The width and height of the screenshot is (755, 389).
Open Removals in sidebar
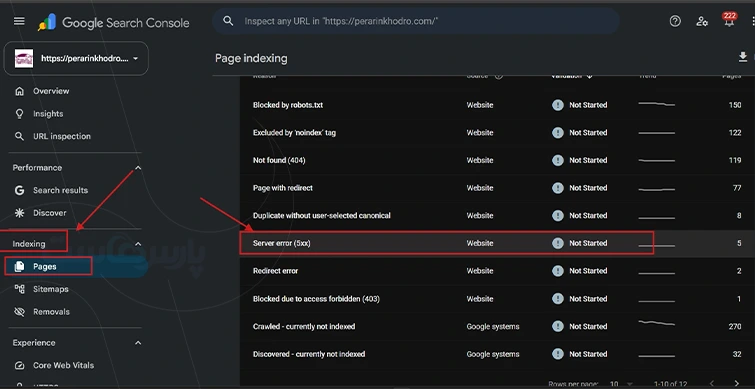51,311
